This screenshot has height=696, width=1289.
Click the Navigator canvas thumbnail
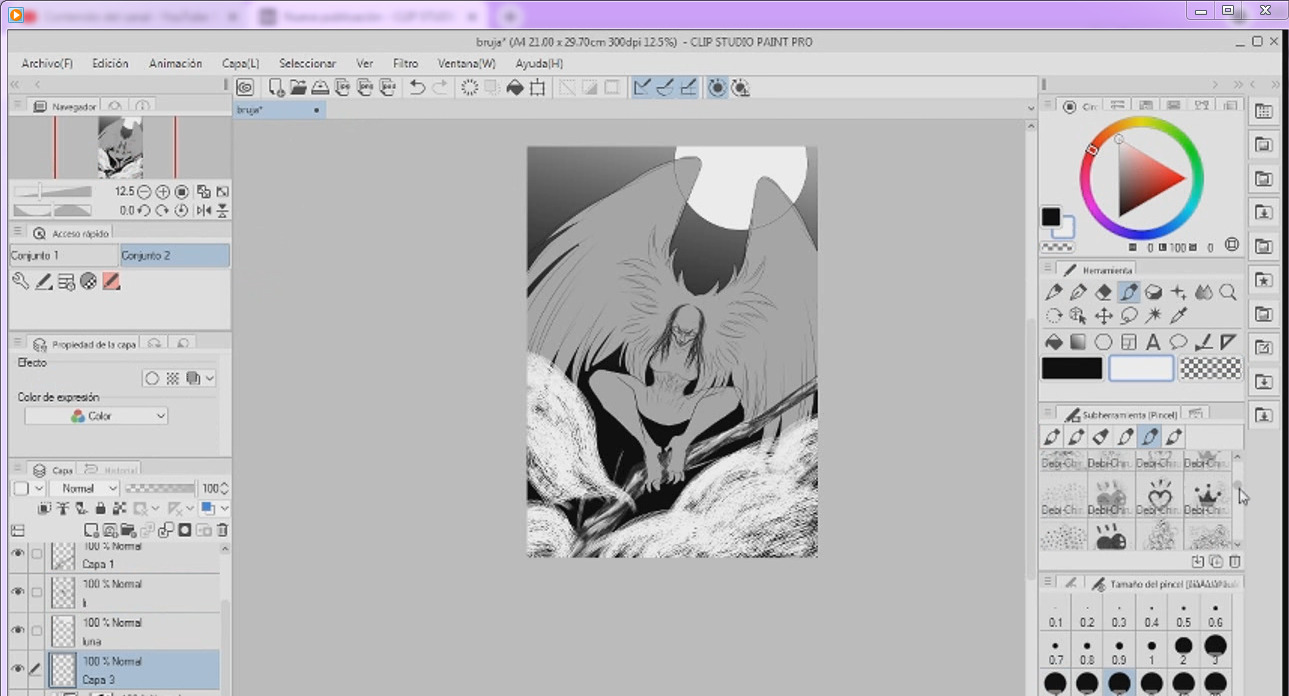120,147
